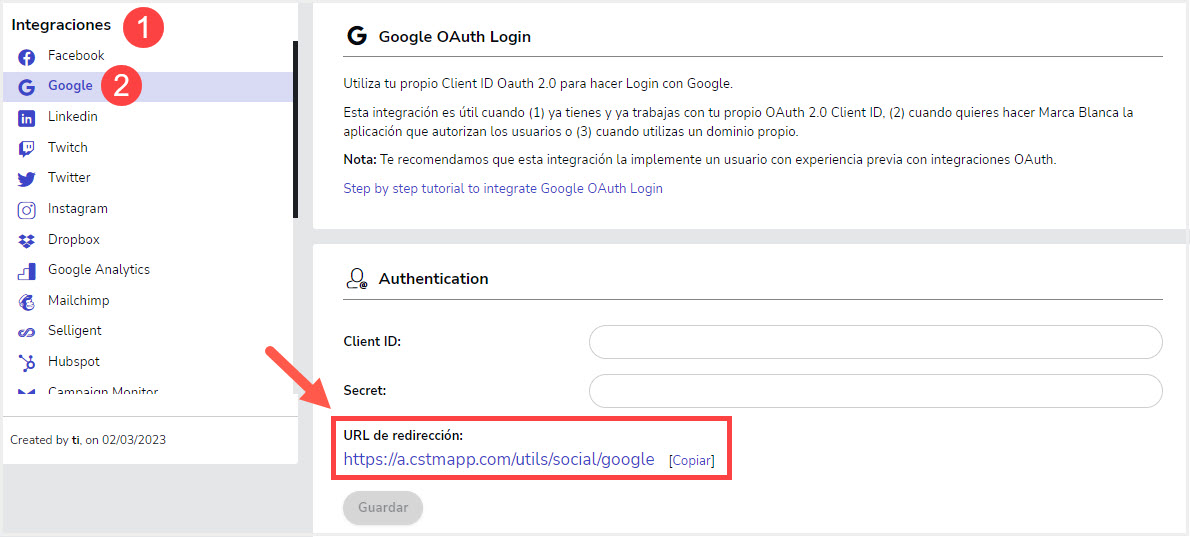Viewport: 1190px width, 537px height.
Task: Open the a.cstmapp.com redirect URL link
Action: [499, 459]
